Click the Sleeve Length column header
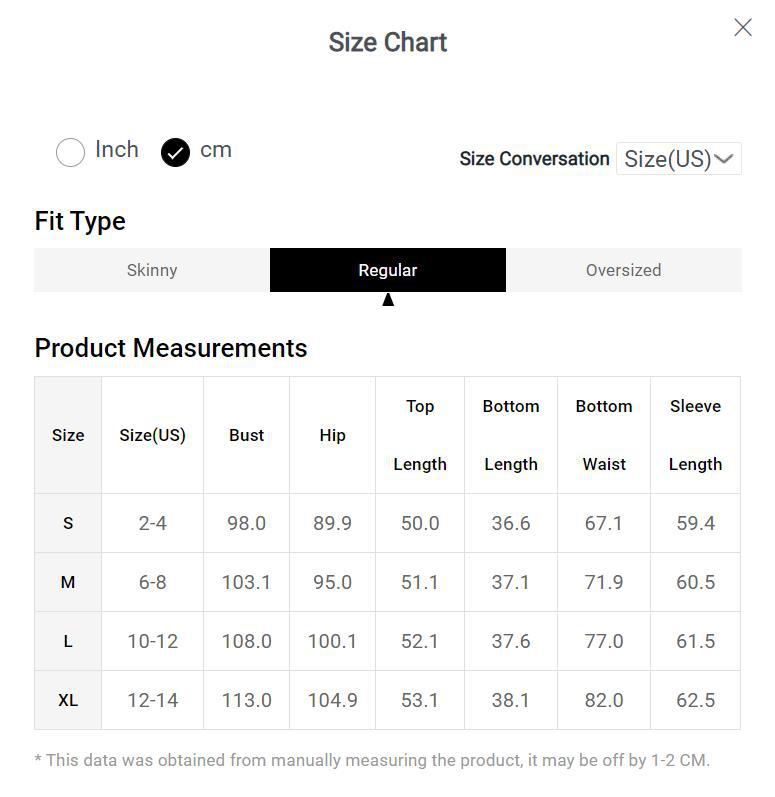This screenshot has width=775, height=797. [x=695, y=435]
